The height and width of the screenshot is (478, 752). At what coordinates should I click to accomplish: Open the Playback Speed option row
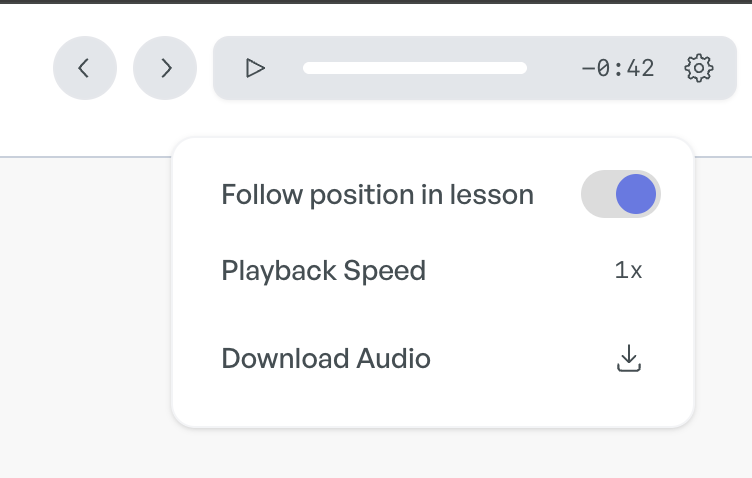point(432,270)
